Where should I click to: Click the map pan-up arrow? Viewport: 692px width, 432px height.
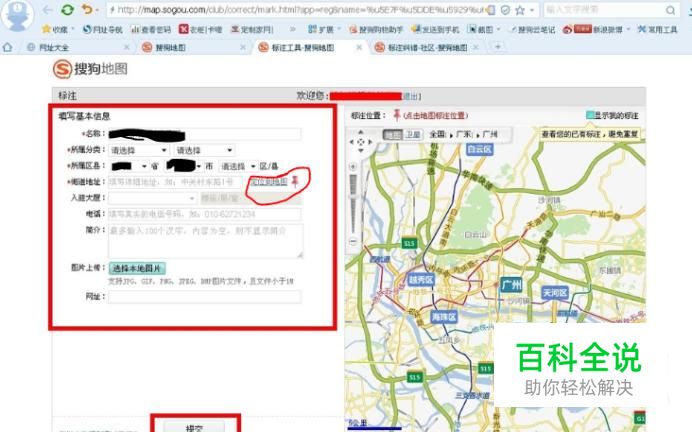pyautogui.click(x=361, y=132)
